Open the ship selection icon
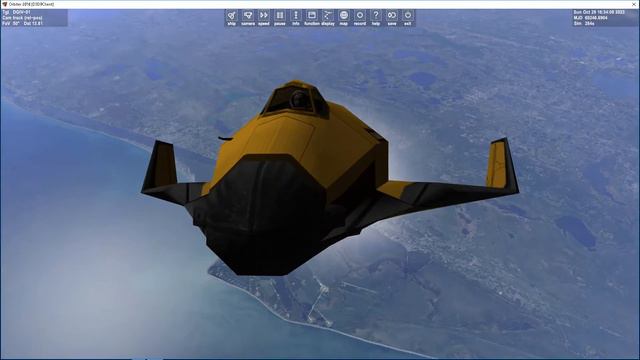640x360 pixels. tap(231, 16)
